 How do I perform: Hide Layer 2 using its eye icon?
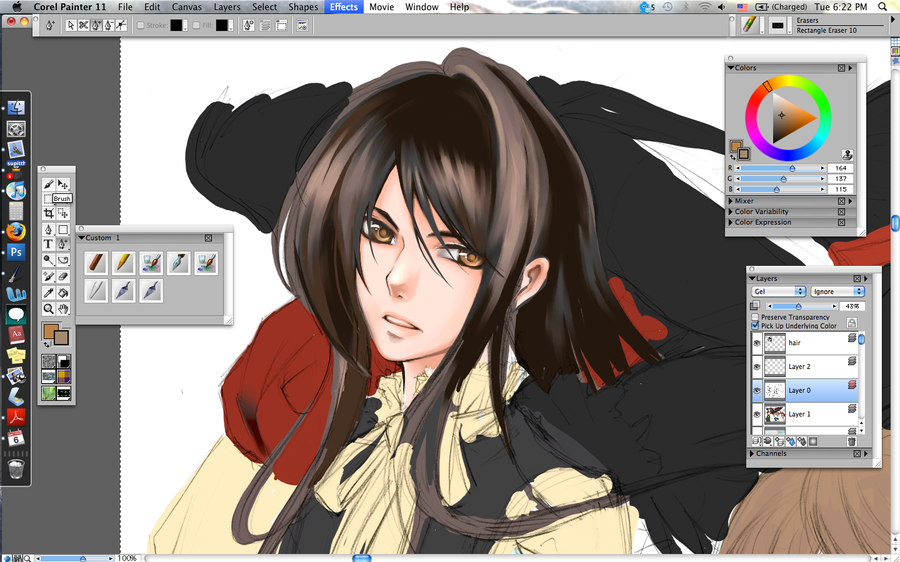tap(757, 366)
